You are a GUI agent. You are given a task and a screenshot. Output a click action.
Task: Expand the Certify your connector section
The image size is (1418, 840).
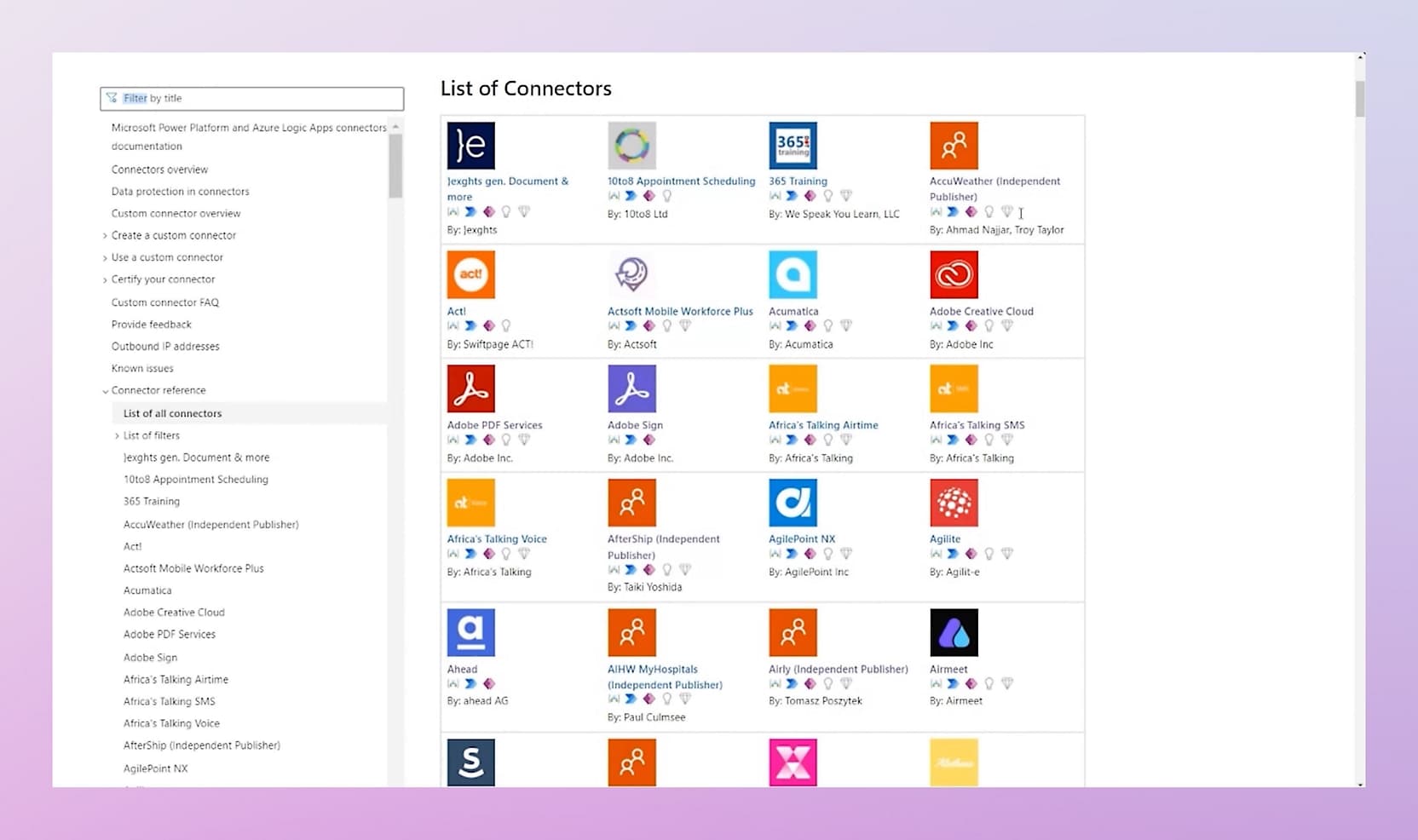(x=105, y=280)
